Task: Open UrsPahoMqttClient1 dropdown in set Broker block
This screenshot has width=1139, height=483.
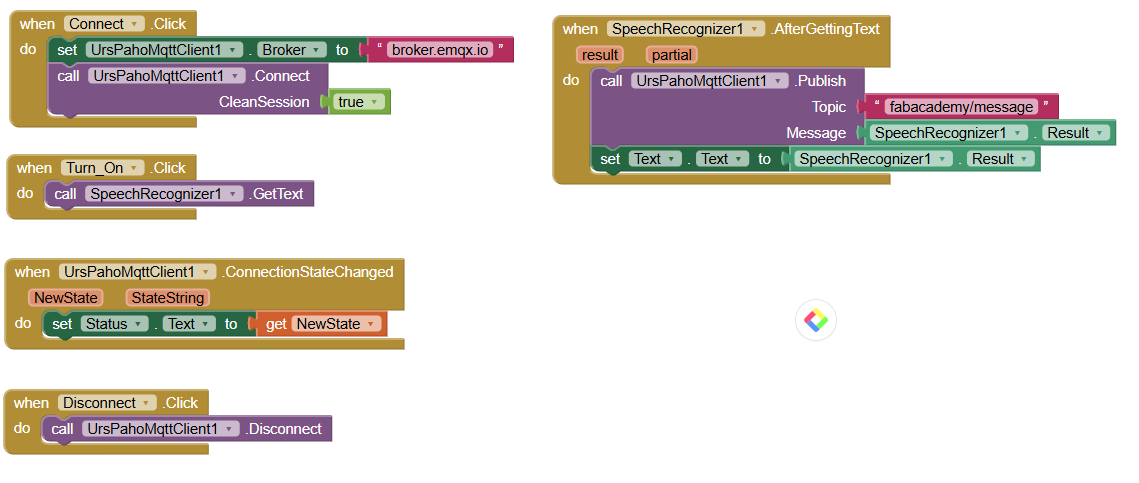Action: (164, 50)
